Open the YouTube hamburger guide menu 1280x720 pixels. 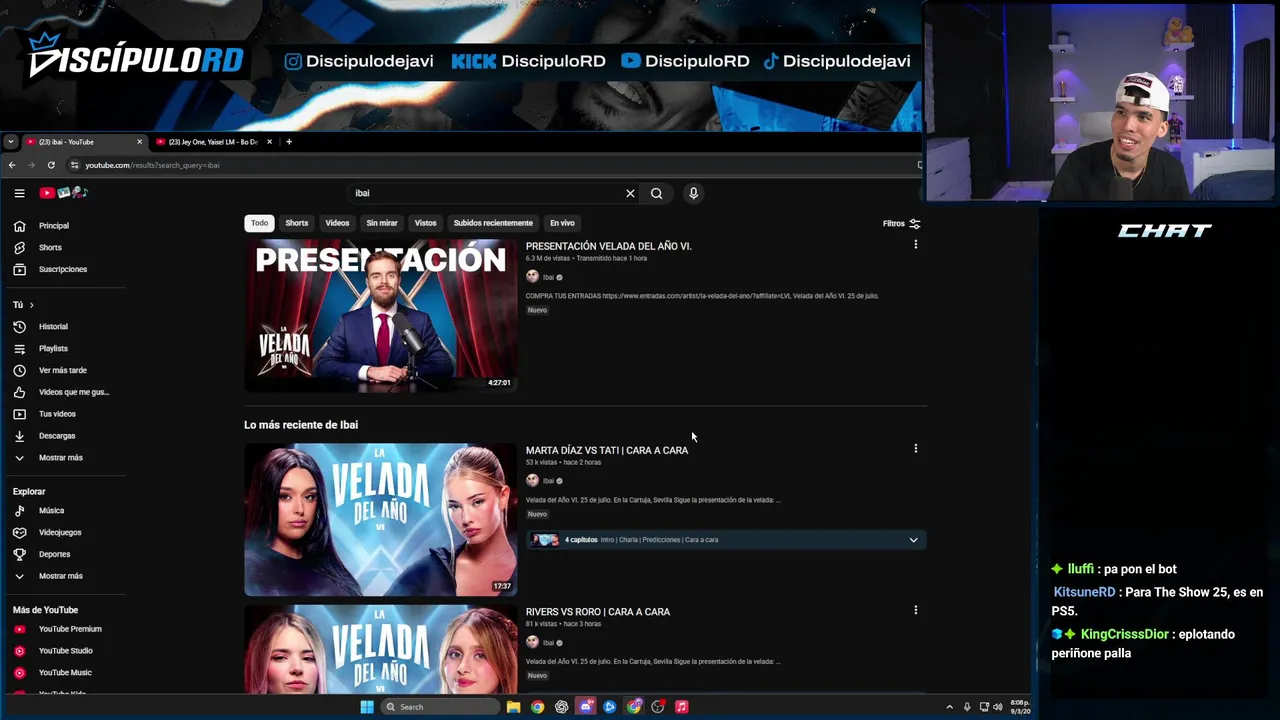(19, 193)
